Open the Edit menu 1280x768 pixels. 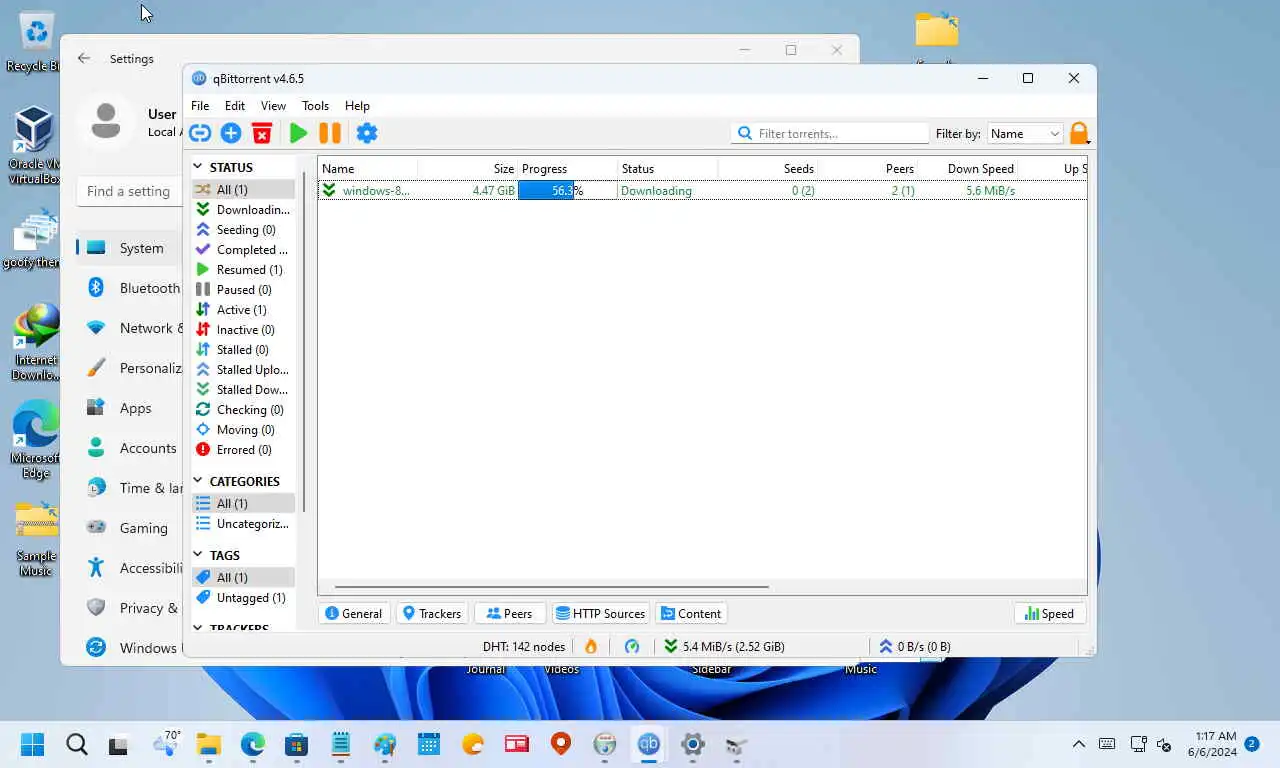[x=235, y=105]
